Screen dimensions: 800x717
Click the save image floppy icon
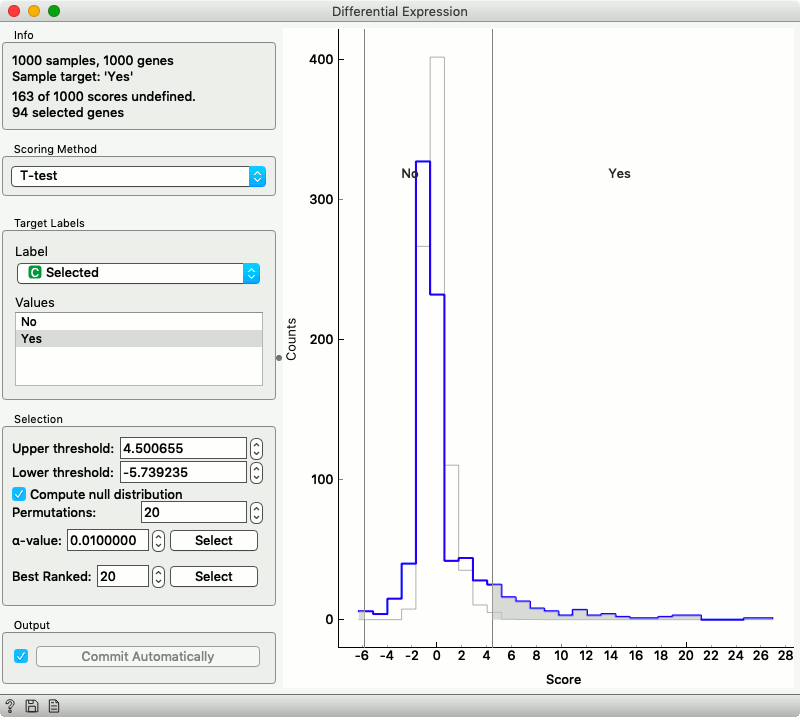[32, 706]
